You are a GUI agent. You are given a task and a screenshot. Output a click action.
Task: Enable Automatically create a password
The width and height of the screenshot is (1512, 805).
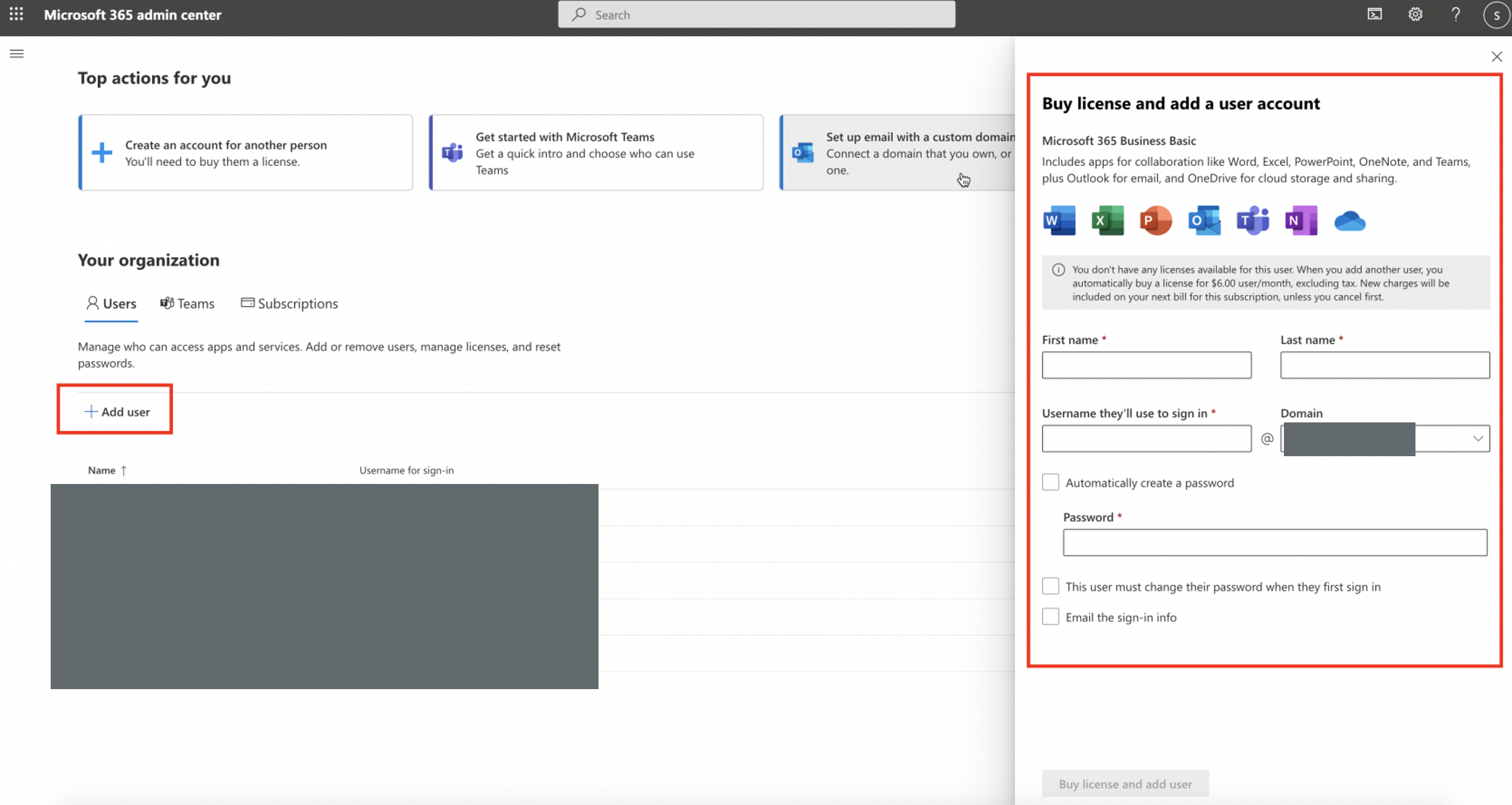1050,482
